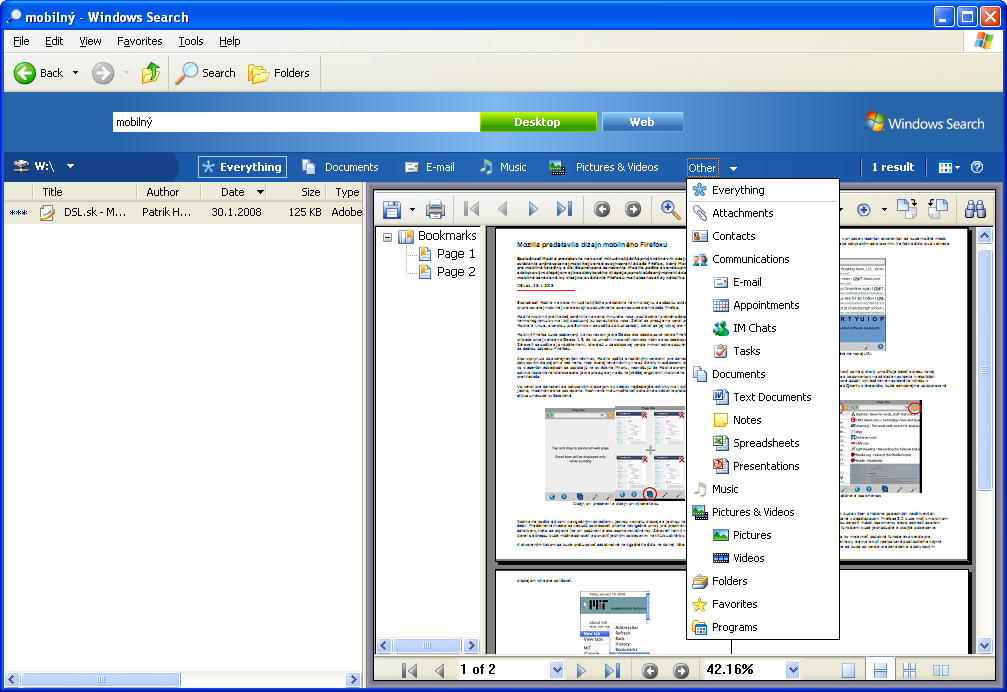
Task: Open the Search toolbar button
Action: (x=206, y=73)
